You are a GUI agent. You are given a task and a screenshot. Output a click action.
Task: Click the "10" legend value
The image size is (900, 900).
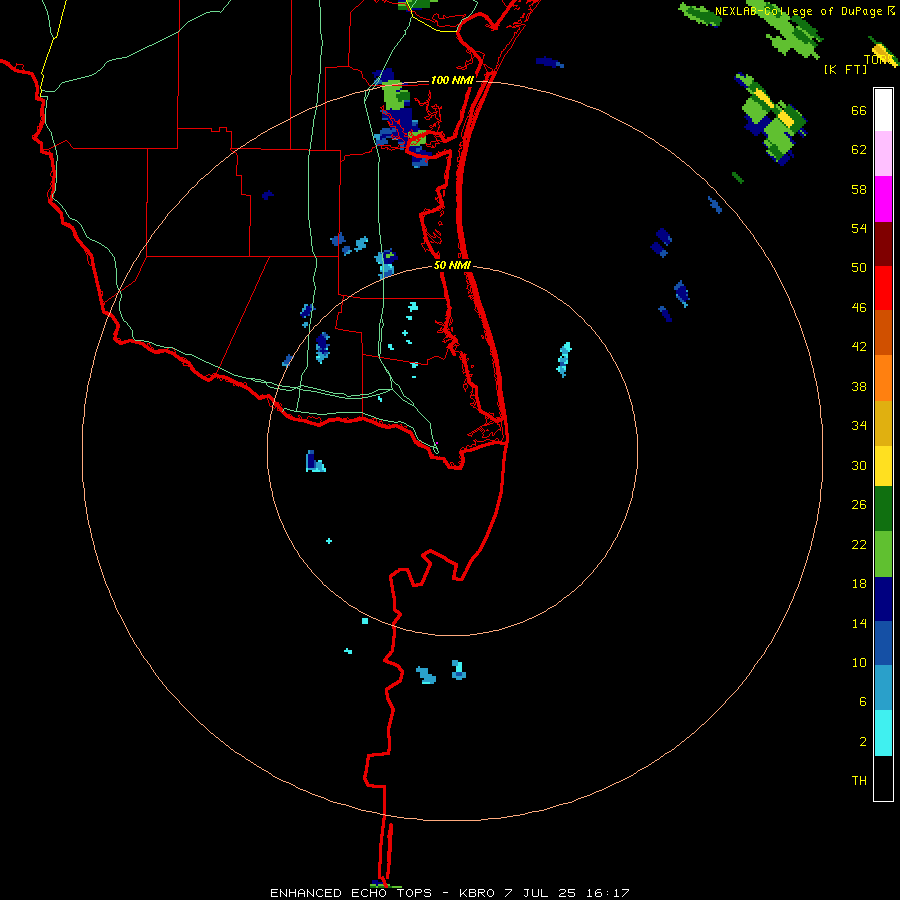click(859, 663)
